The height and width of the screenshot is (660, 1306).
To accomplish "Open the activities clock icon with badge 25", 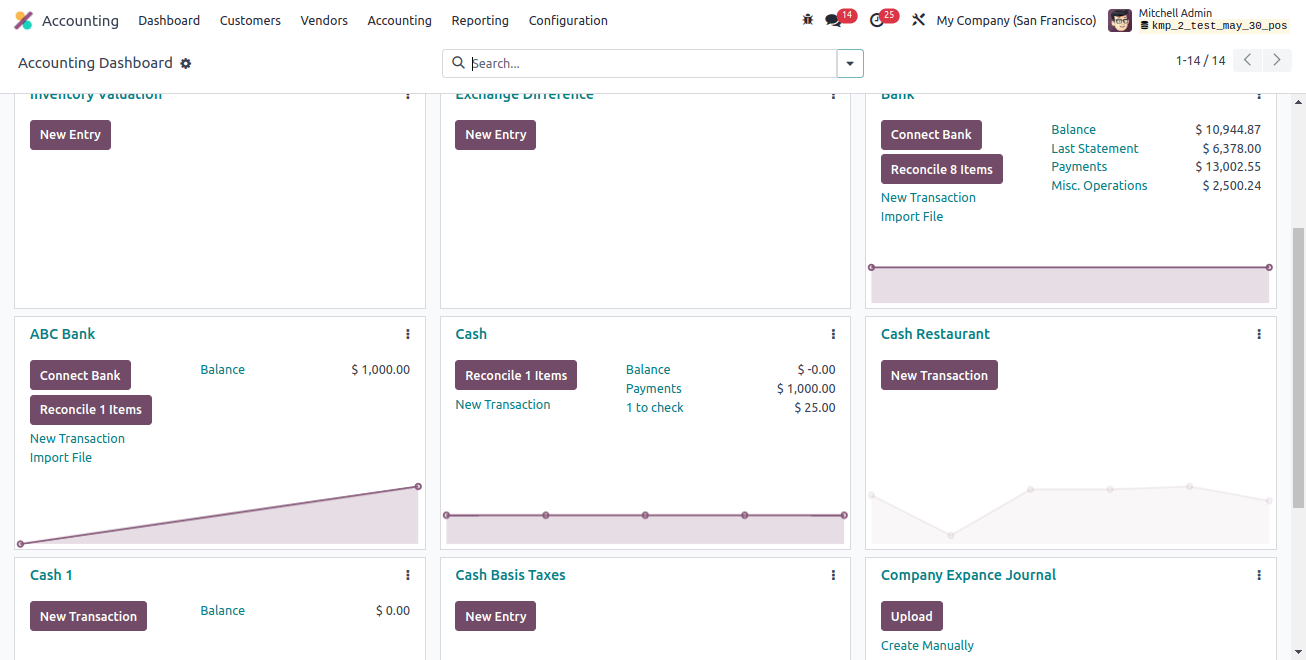I will (x=877, y=20).
